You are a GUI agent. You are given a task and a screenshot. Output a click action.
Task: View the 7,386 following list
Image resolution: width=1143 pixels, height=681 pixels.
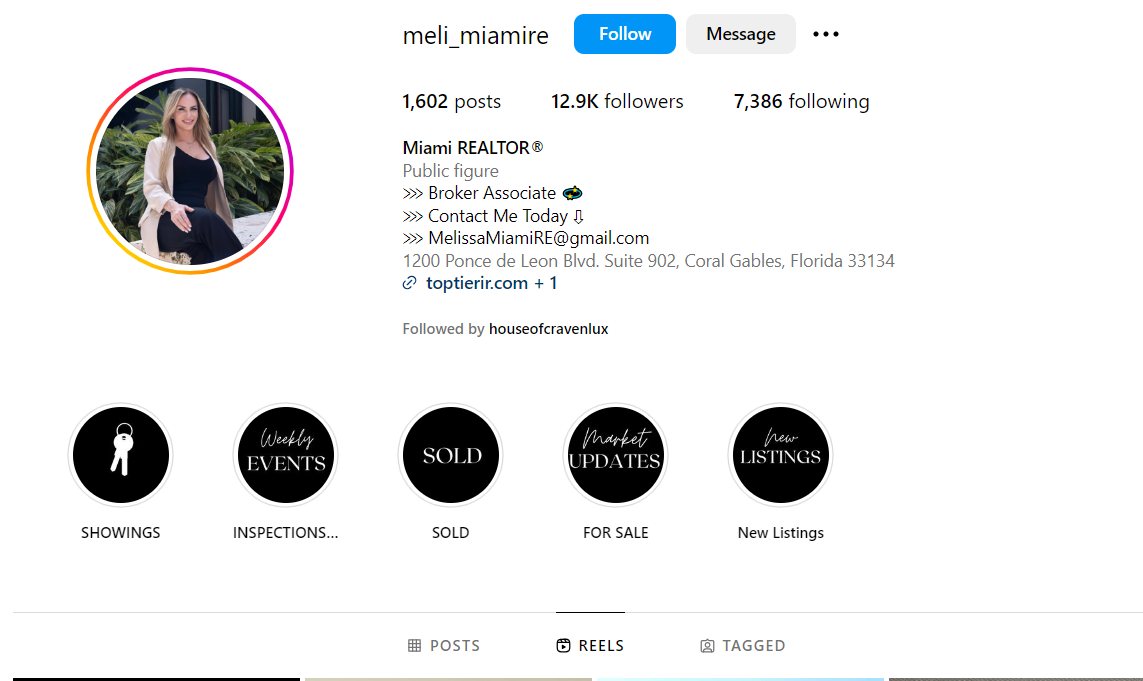[x=801, y=101]
